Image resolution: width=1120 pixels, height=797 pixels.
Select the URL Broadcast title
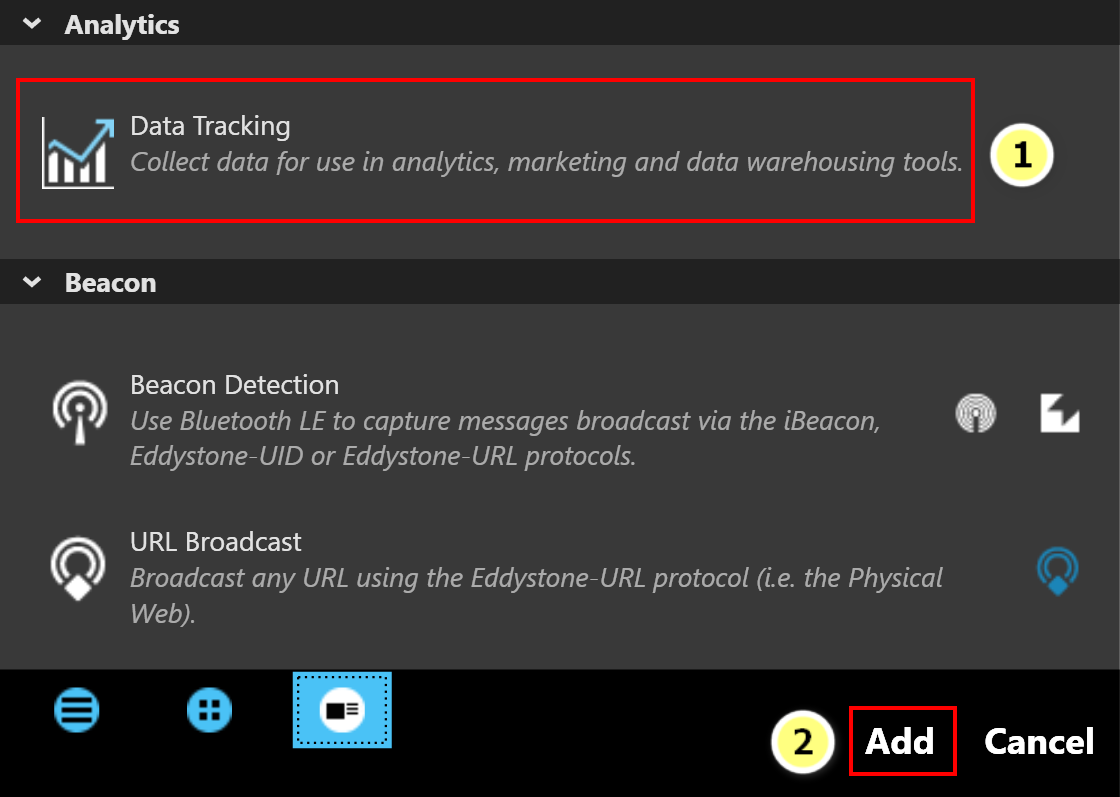coord(216,542)
